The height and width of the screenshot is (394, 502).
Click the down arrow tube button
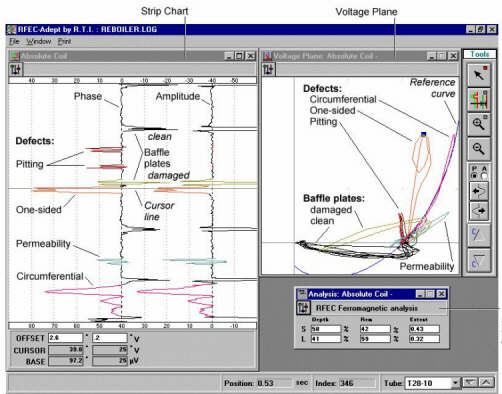pyautogui.click(x=470, y=382)
